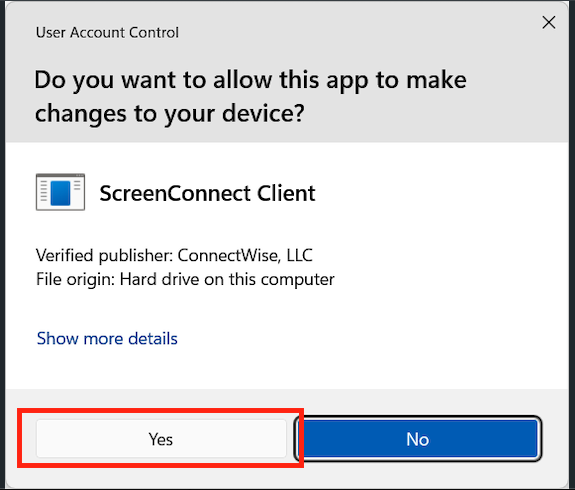
Task: Click the ConnectWise, LLC publisher name
Action: pos(245,255)
